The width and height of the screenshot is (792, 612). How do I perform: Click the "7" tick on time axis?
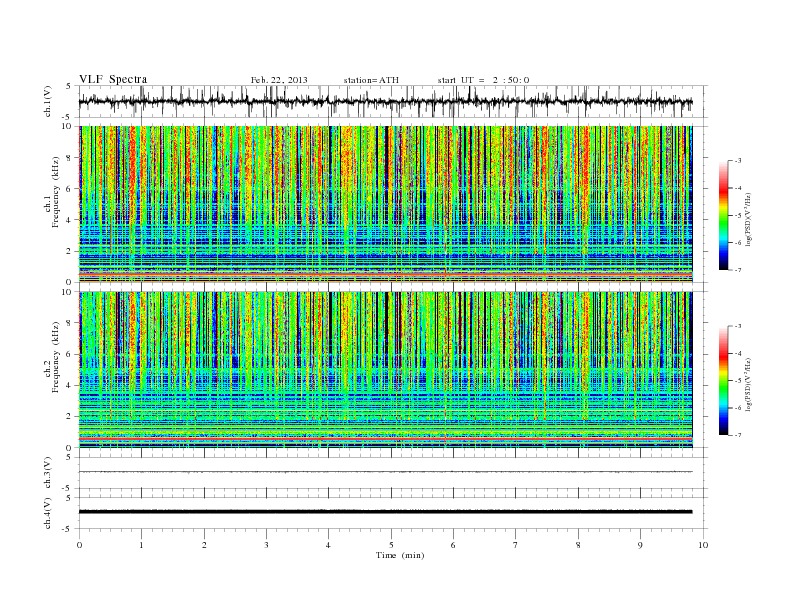tap(515, 545)
